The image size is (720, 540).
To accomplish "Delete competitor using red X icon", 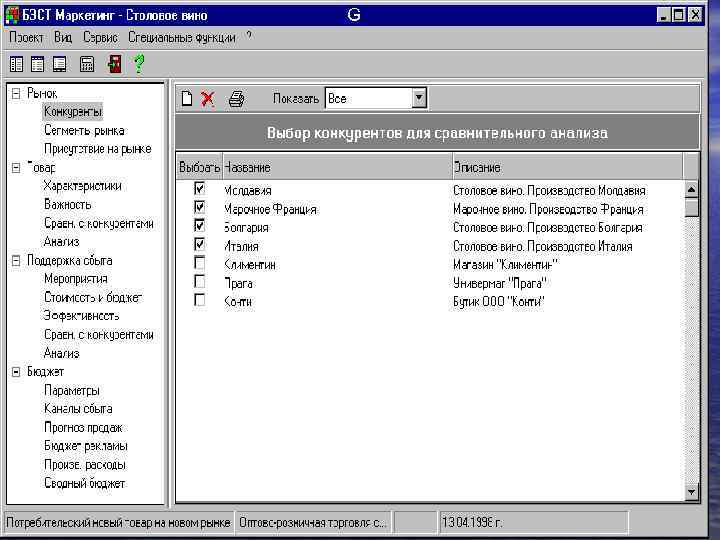I will [x=208, y=98].
